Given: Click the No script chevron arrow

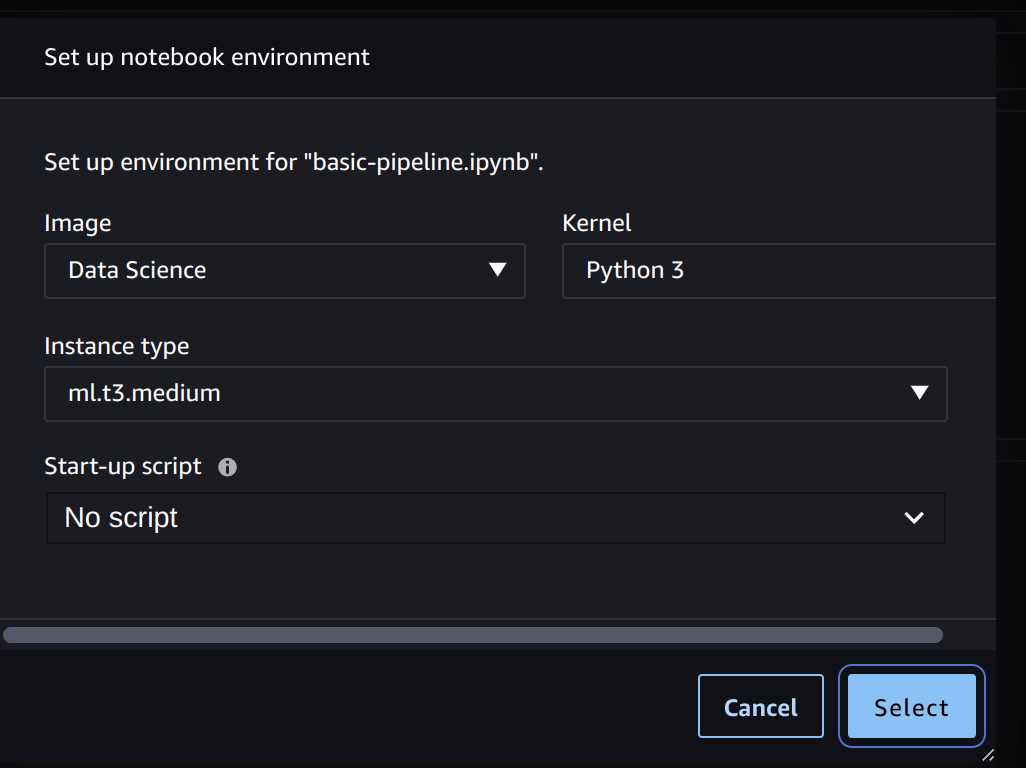Looking at the screenshot, I should 913,518.
